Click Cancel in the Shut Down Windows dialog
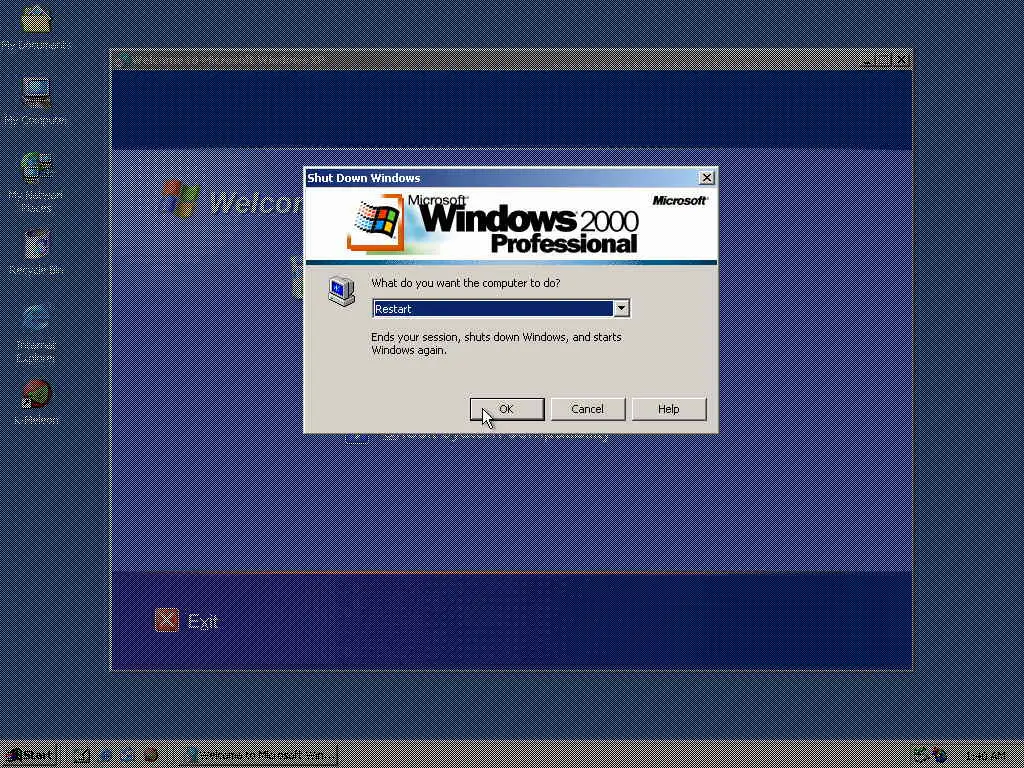 [x=587, y=409]
